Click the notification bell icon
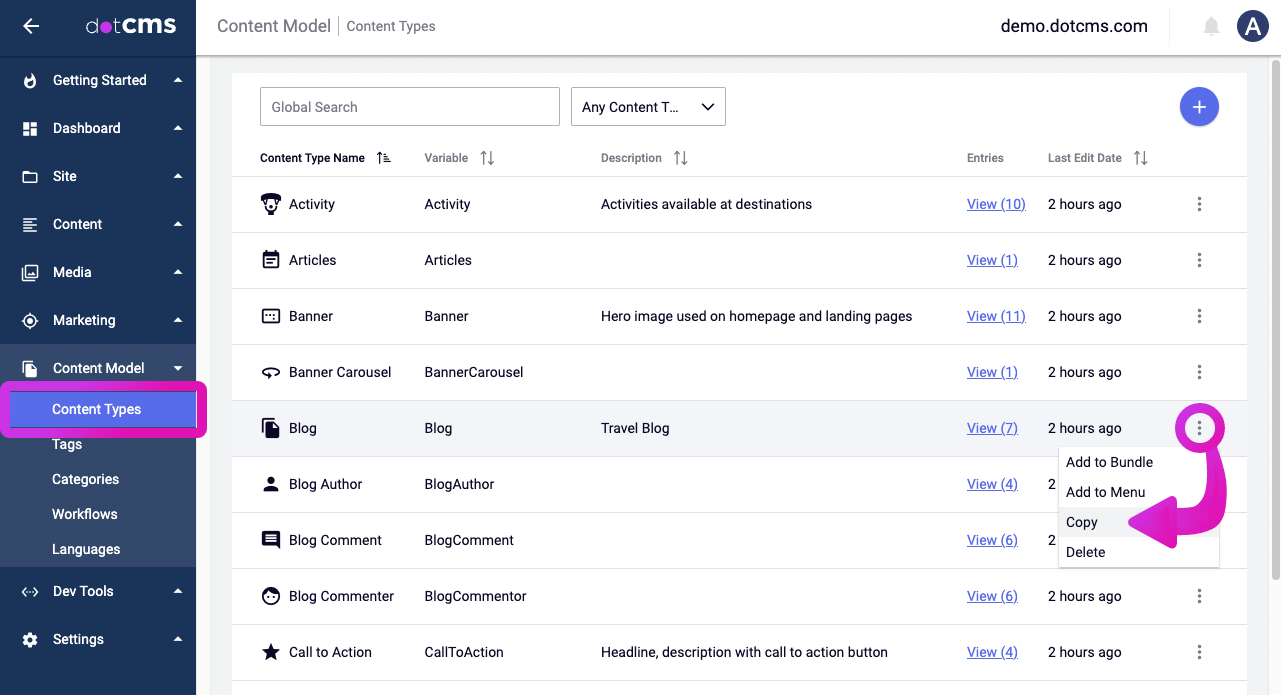 [x=1211, y=27]
